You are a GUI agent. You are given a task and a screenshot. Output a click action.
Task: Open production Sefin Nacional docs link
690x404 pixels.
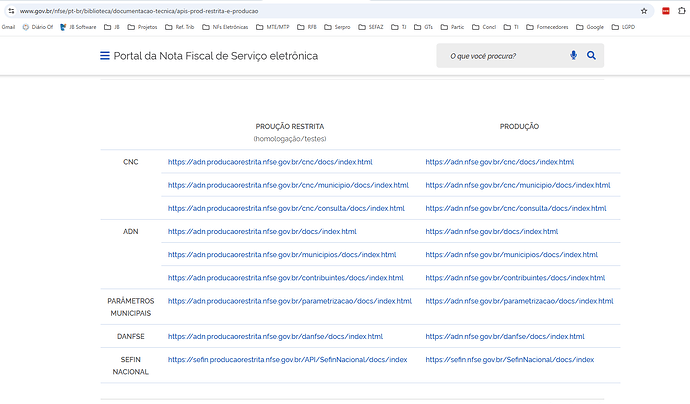509,359
